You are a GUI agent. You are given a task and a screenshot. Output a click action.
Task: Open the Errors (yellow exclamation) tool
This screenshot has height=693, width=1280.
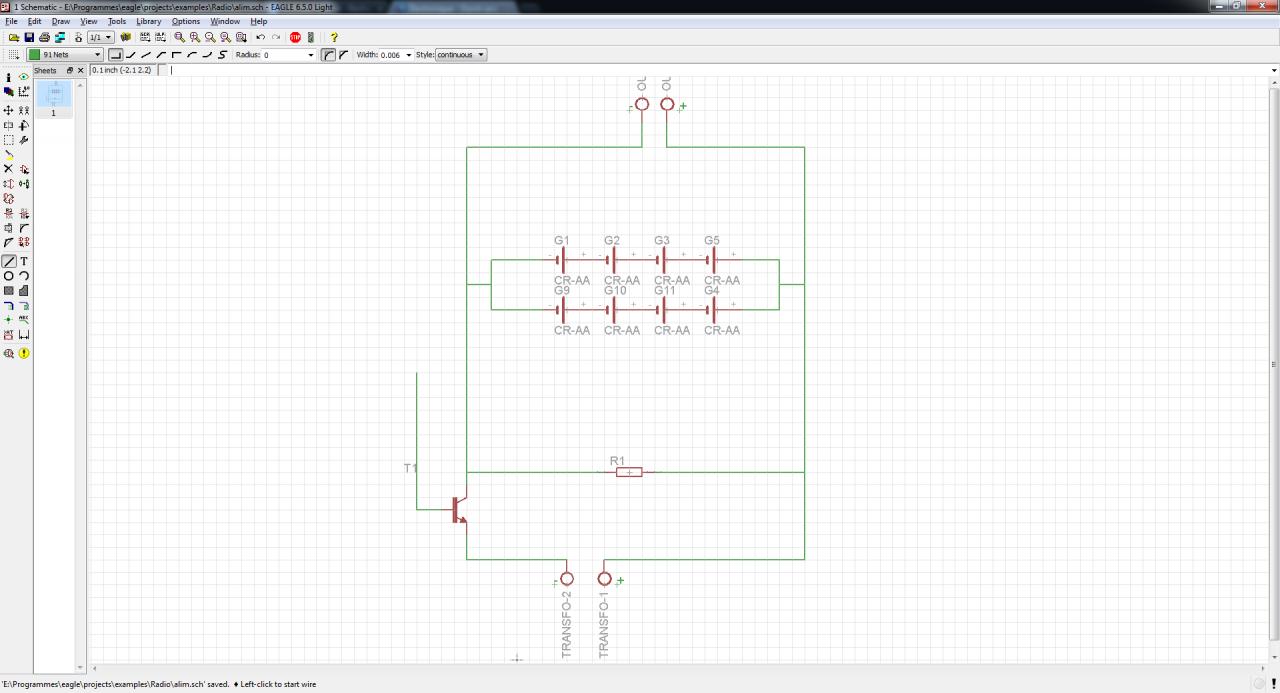[24, 353]
